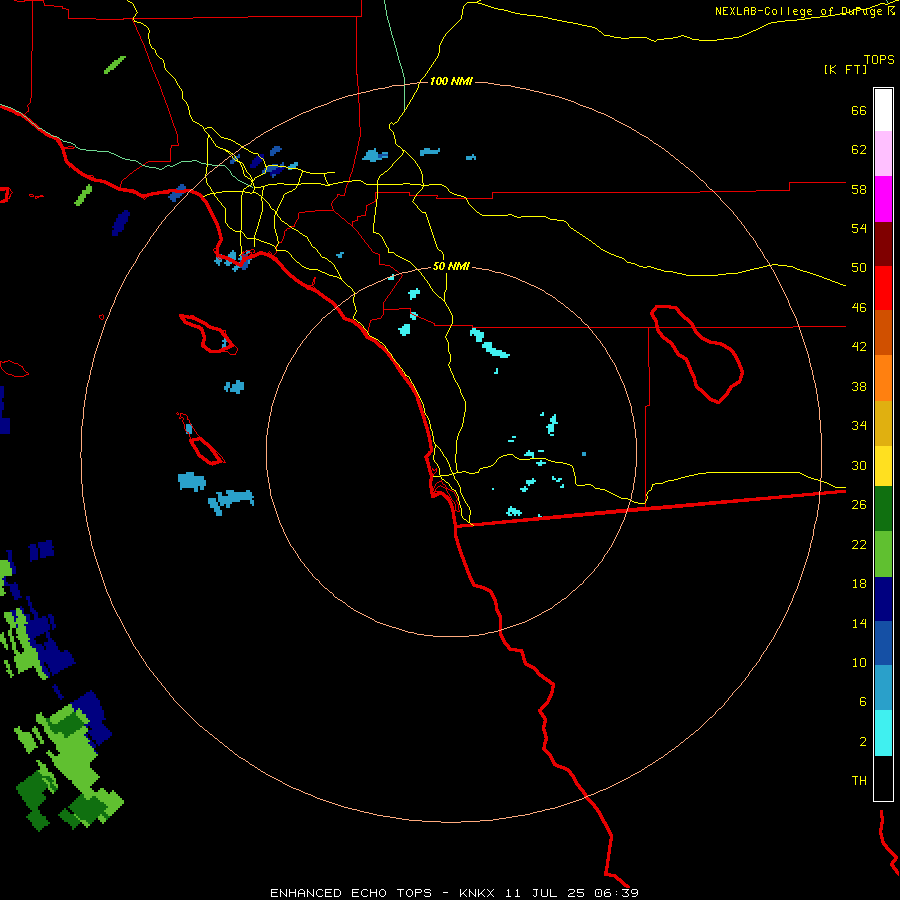The image size is (900, 900).
Task: Click the legend value 30
Action: (859, 465)
